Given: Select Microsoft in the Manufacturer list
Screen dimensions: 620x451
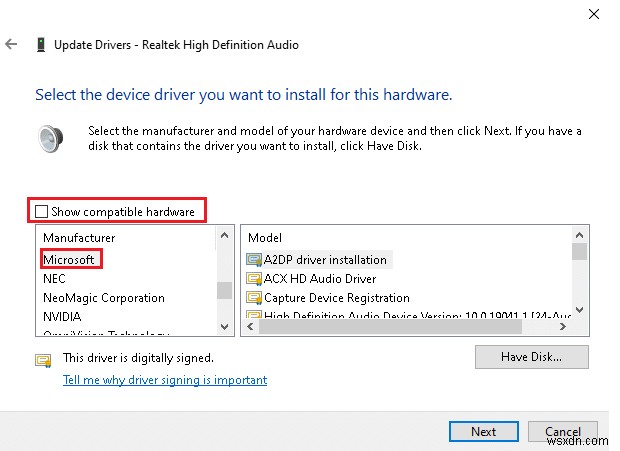Looking at the screenshot, I should (69, 260).
